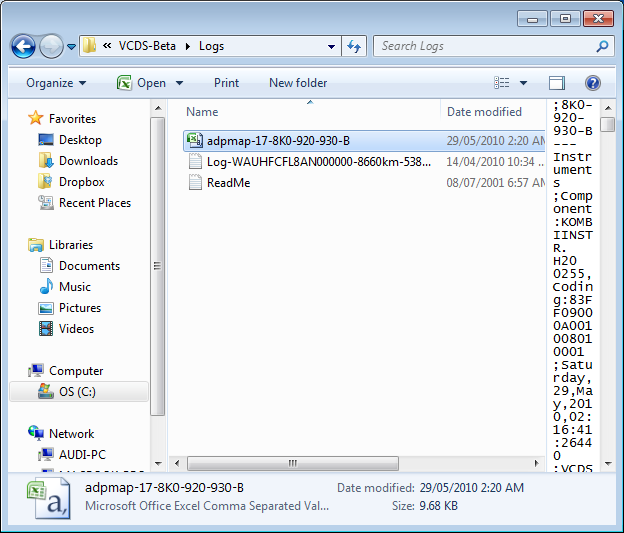624x533 pixels.
Task: Open the Organize dropdown menu
Action: 56,83
